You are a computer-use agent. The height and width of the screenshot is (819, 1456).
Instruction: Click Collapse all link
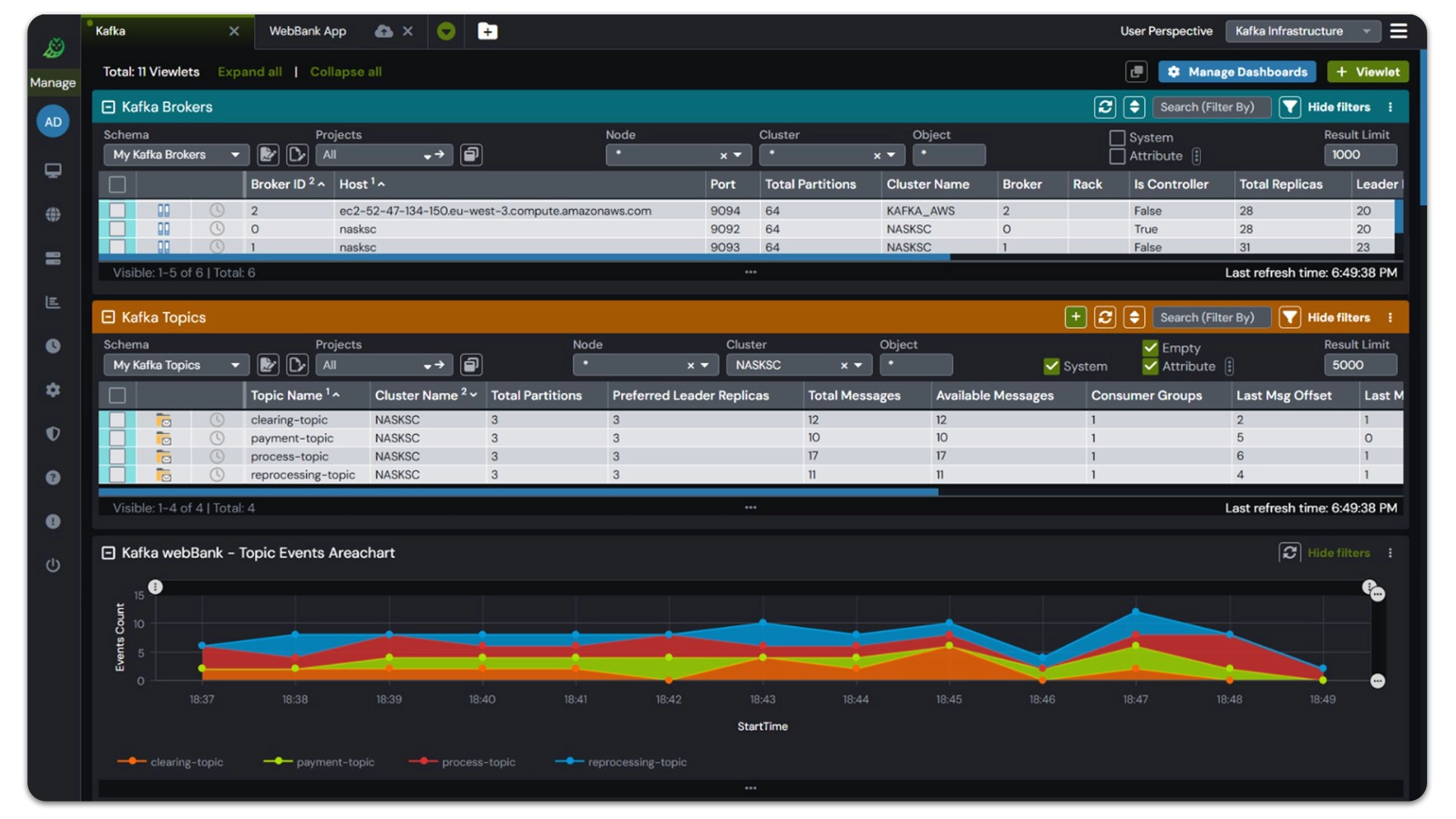click(346, 71)
